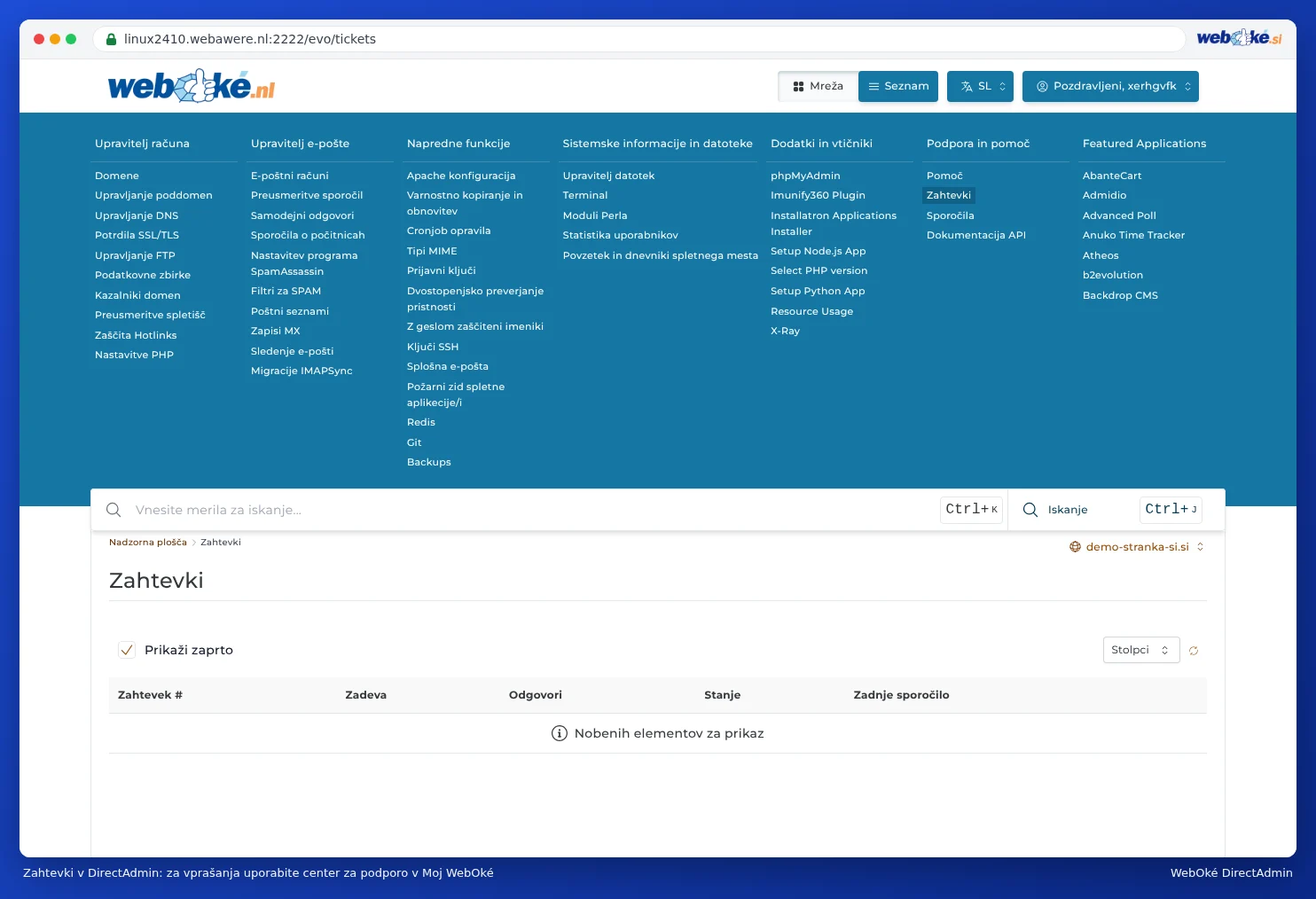Open Upravitelj datotek menu item
The image size is (1316, 899).
(x=608, y=176)
